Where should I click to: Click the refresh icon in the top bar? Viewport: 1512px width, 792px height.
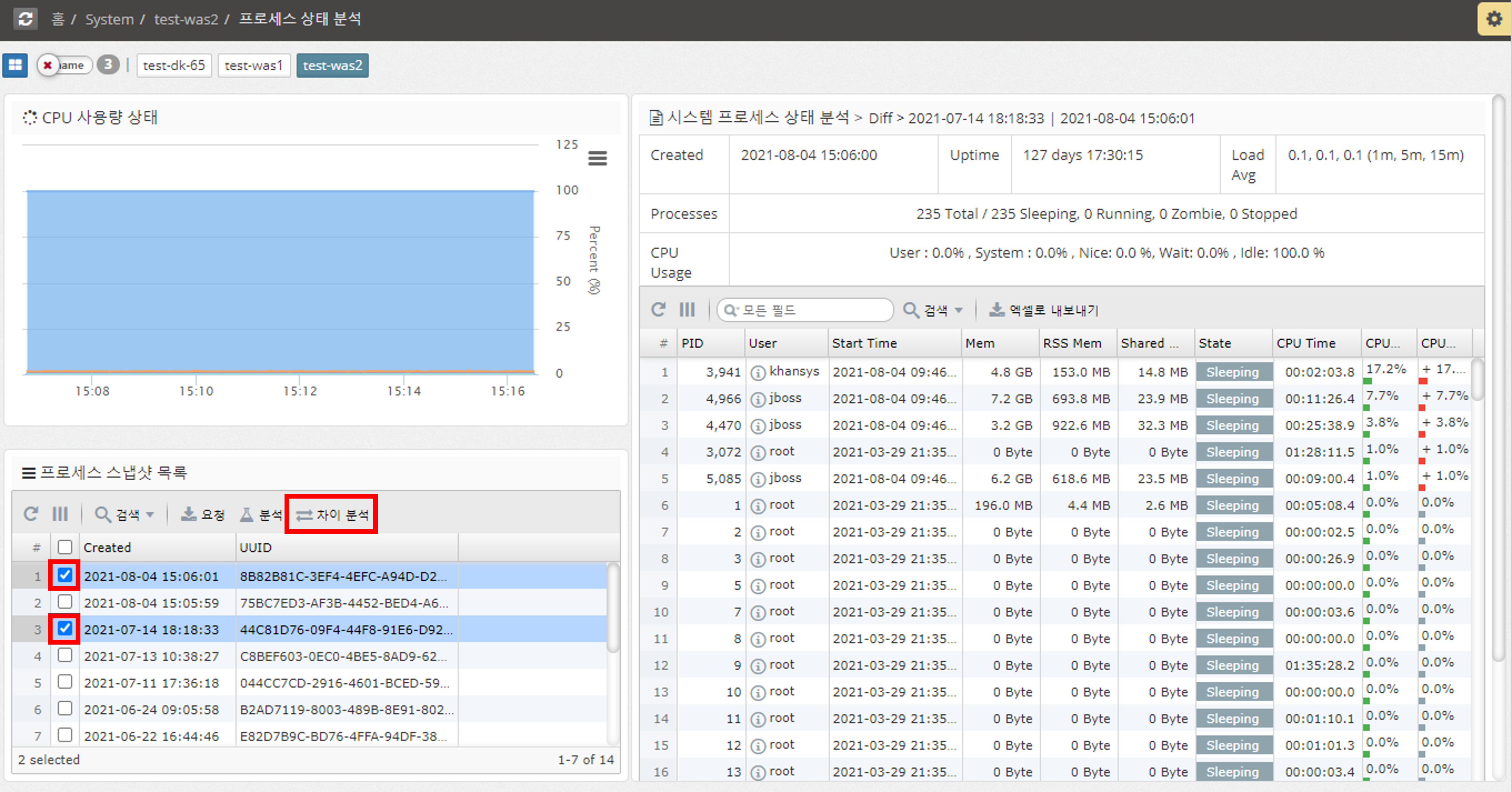click(x=25, y=19)
